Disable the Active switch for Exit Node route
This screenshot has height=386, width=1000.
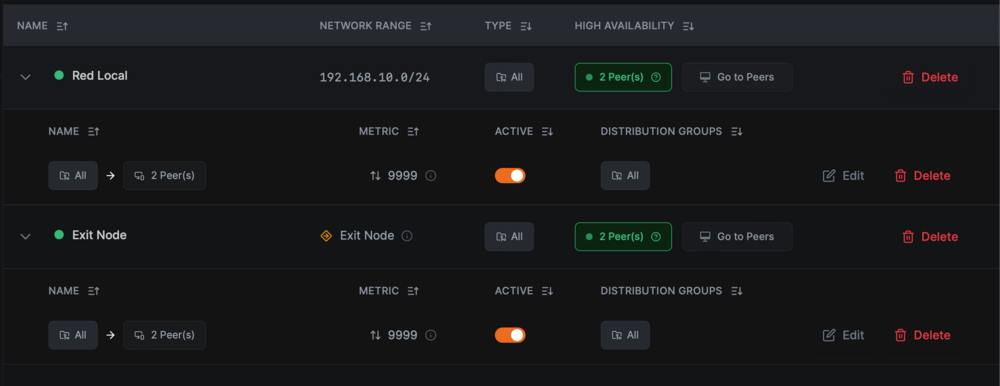[x=510, y=335]
